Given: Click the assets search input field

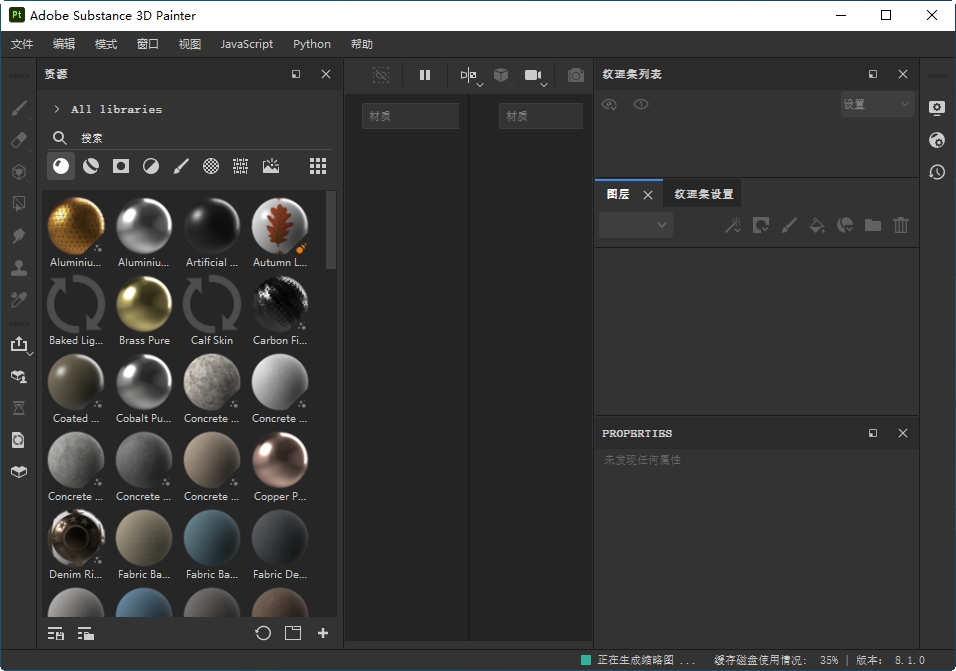Looking at the screenshot, I should (205, 138).
